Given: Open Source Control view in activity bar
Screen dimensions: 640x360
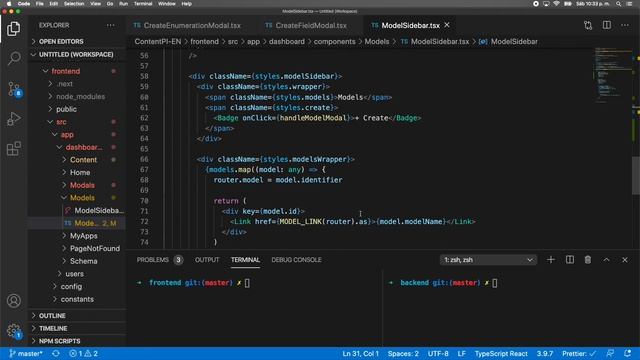Looking at the screenshot, I should pyautogui.click(x=13, y=89).
